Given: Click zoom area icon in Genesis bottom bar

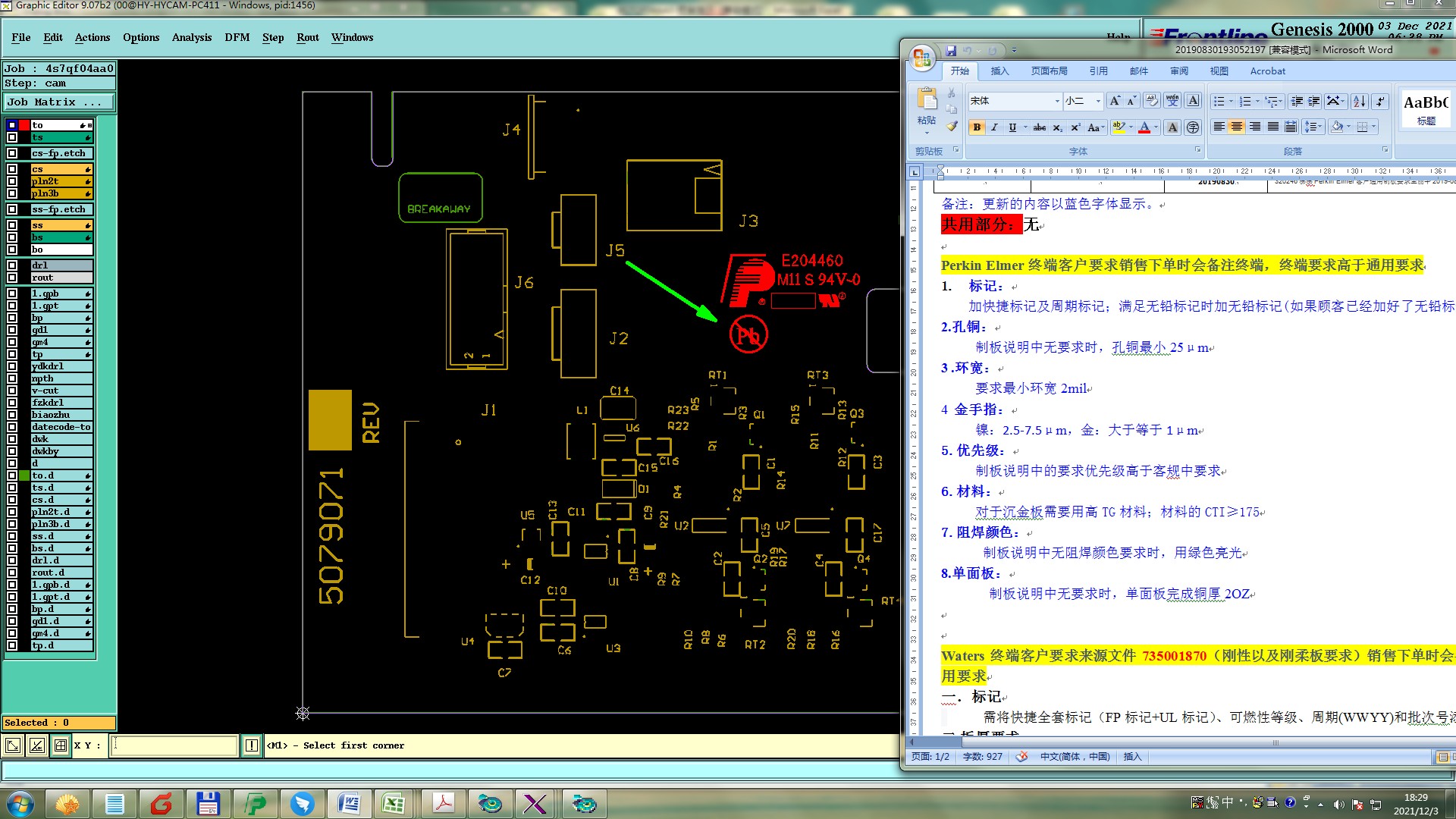Looking at the screenshot, I should (13, 745).
